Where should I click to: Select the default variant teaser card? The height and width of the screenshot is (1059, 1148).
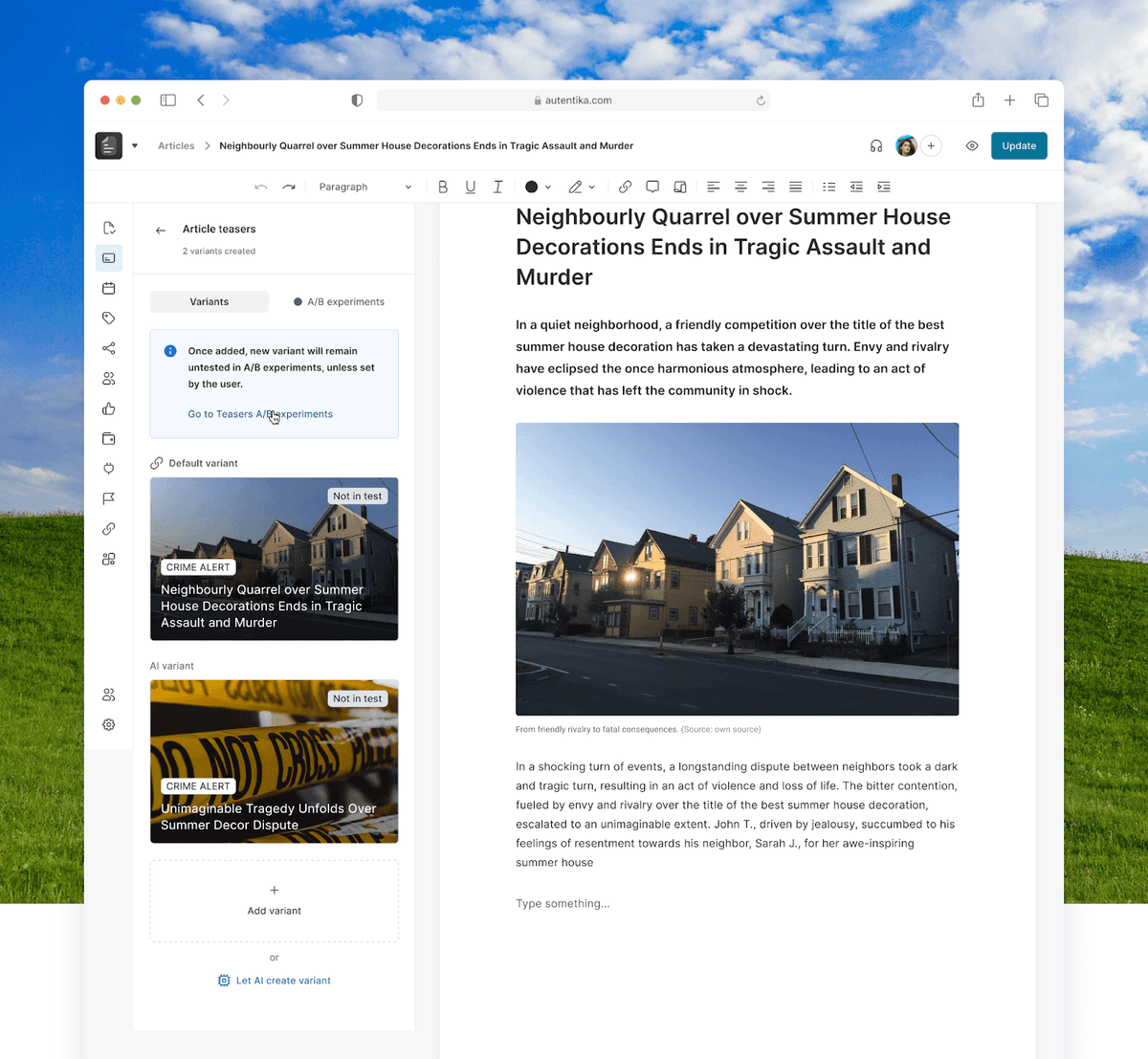[x=275, y=559]
